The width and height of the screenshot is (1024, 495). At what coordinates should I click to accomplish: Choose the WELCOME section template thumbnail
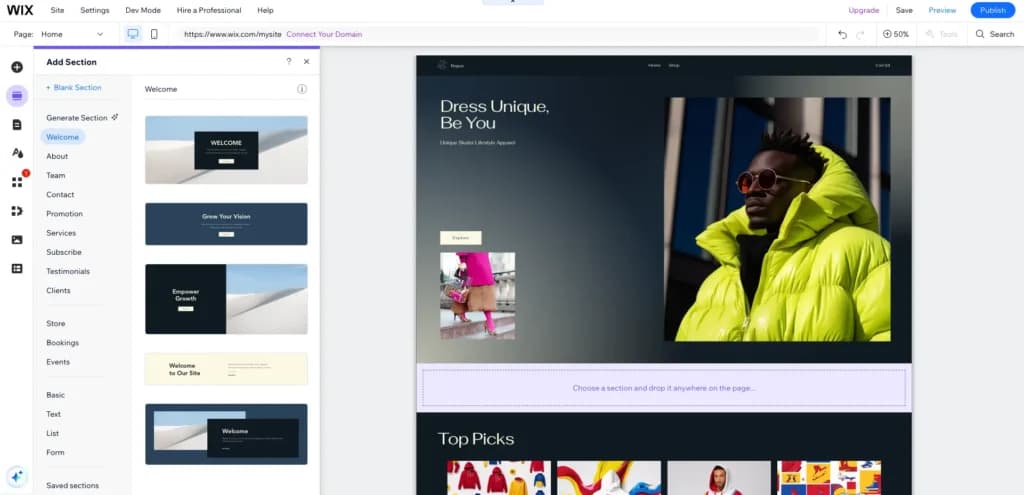point(226,150)
